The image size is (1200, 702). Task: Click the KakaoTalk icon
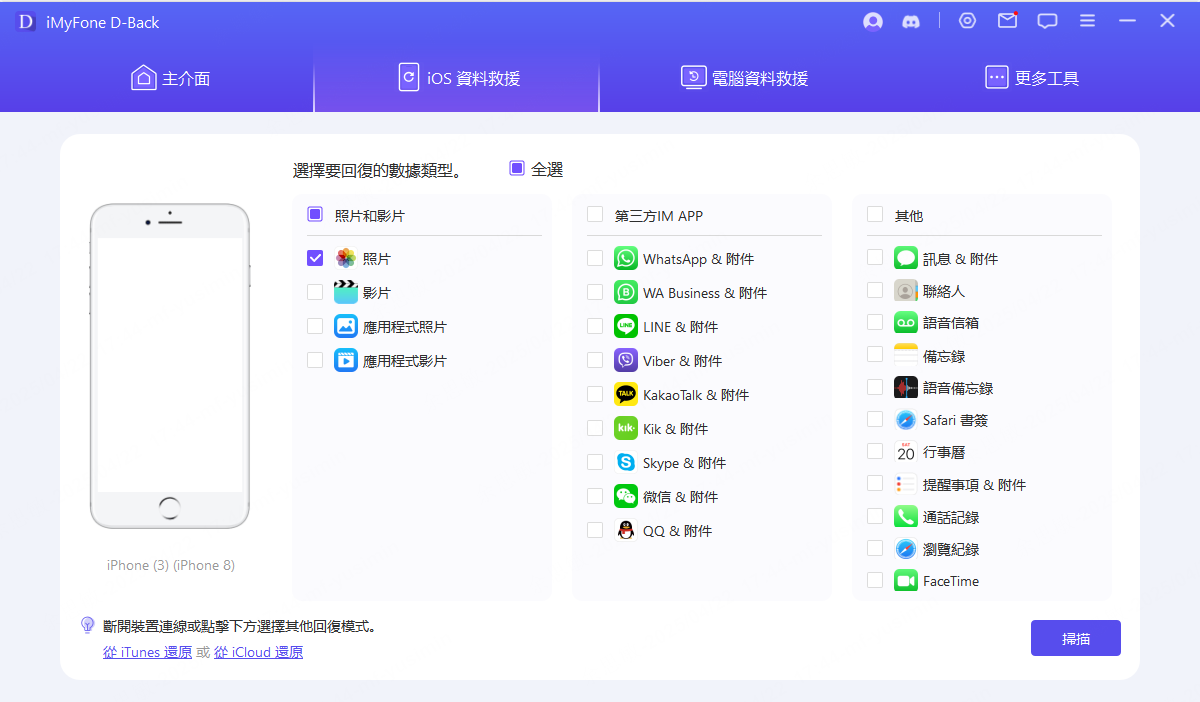pos(626,394)
